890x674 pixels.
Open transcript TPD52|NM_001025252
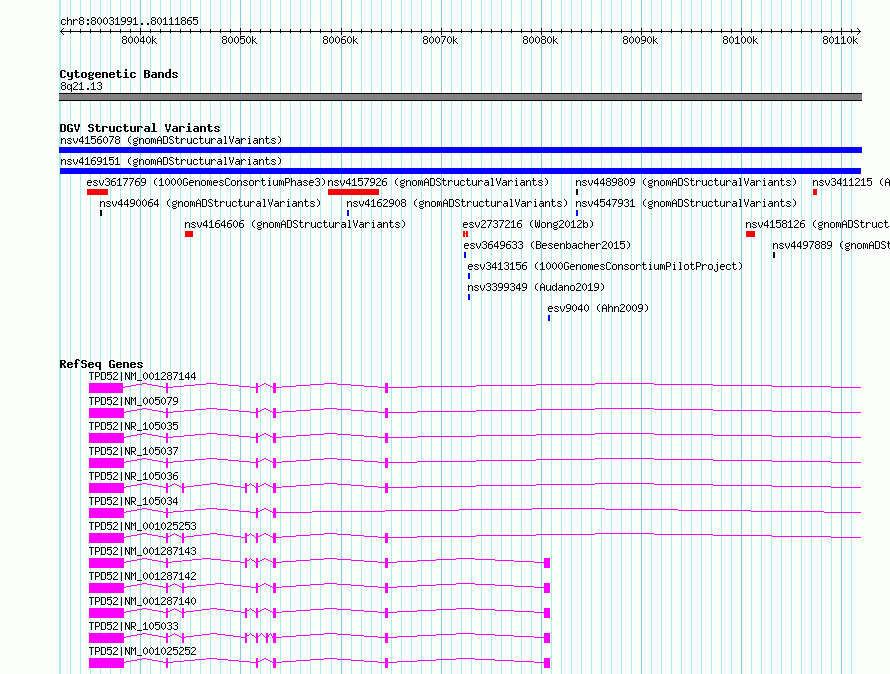click(142, 651)
